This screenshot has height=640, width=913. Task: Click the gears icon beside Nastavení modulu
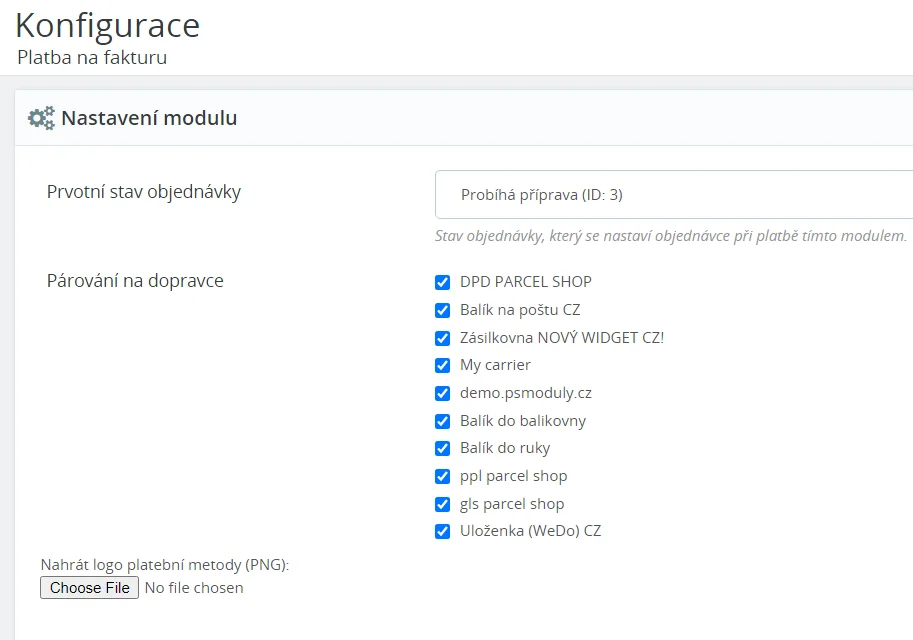coord(41,118)
